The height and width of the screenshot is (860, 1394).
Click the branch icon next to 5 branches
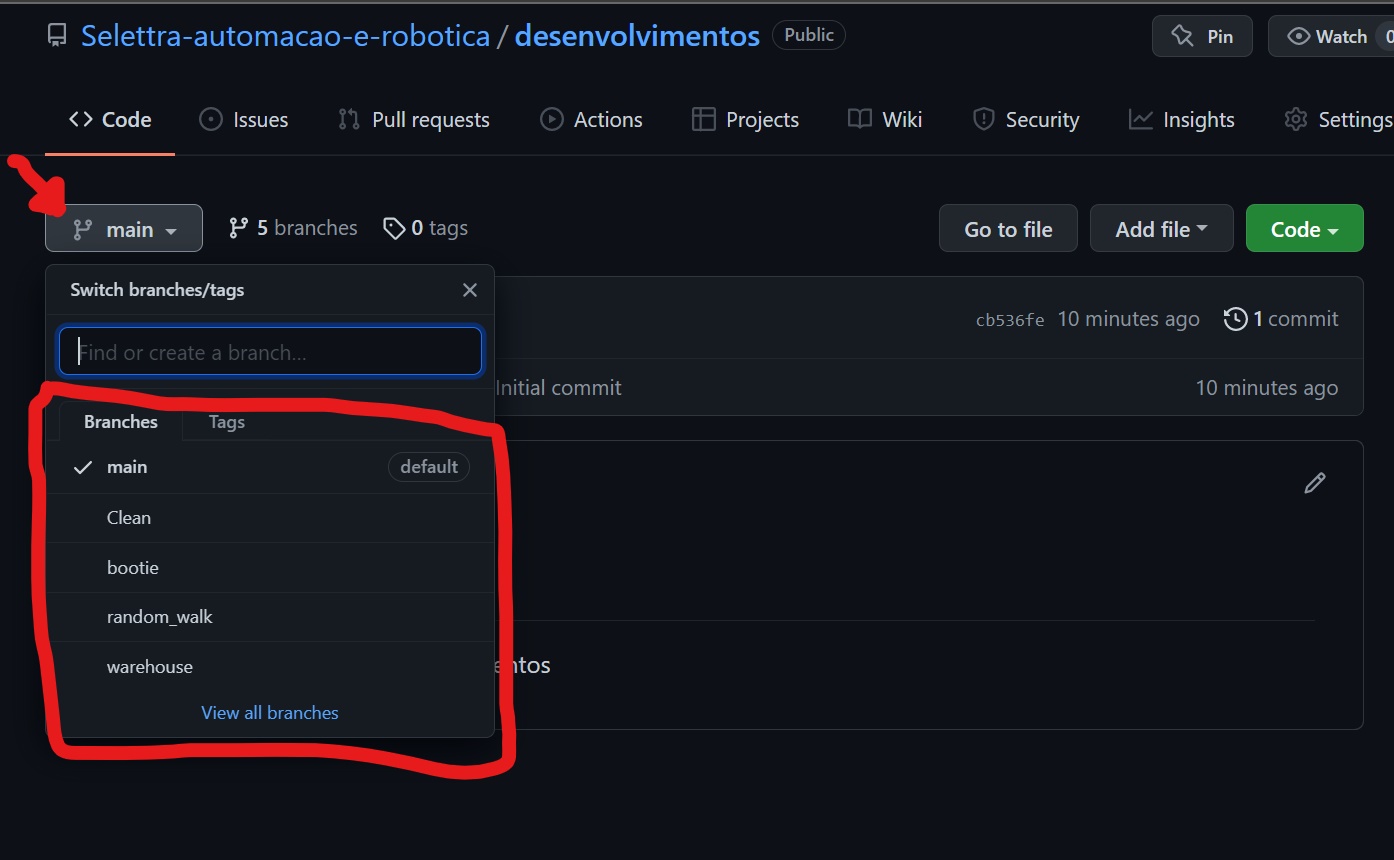point(237,228)
